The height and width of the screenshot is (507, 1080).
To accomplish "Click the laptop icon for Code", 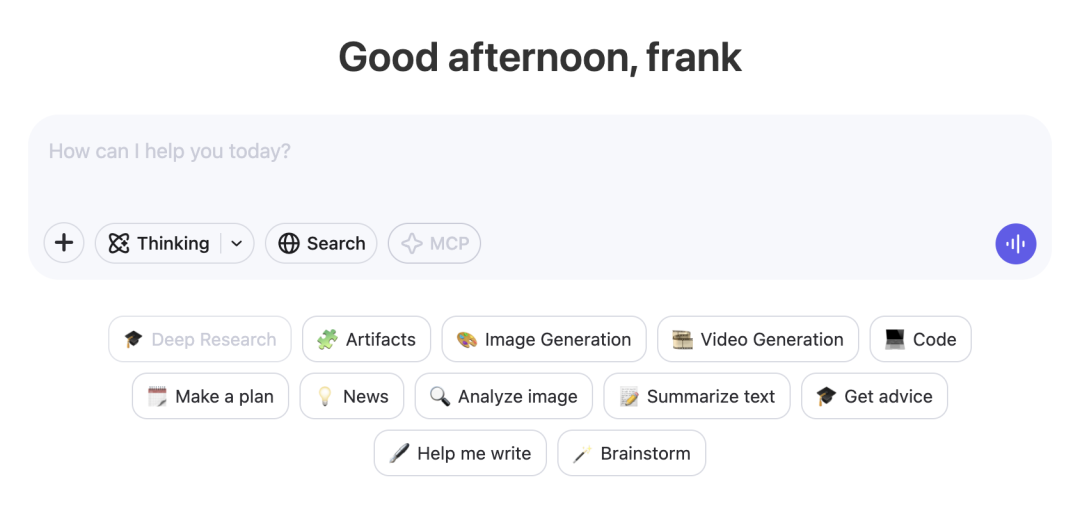I will (895, 340).
